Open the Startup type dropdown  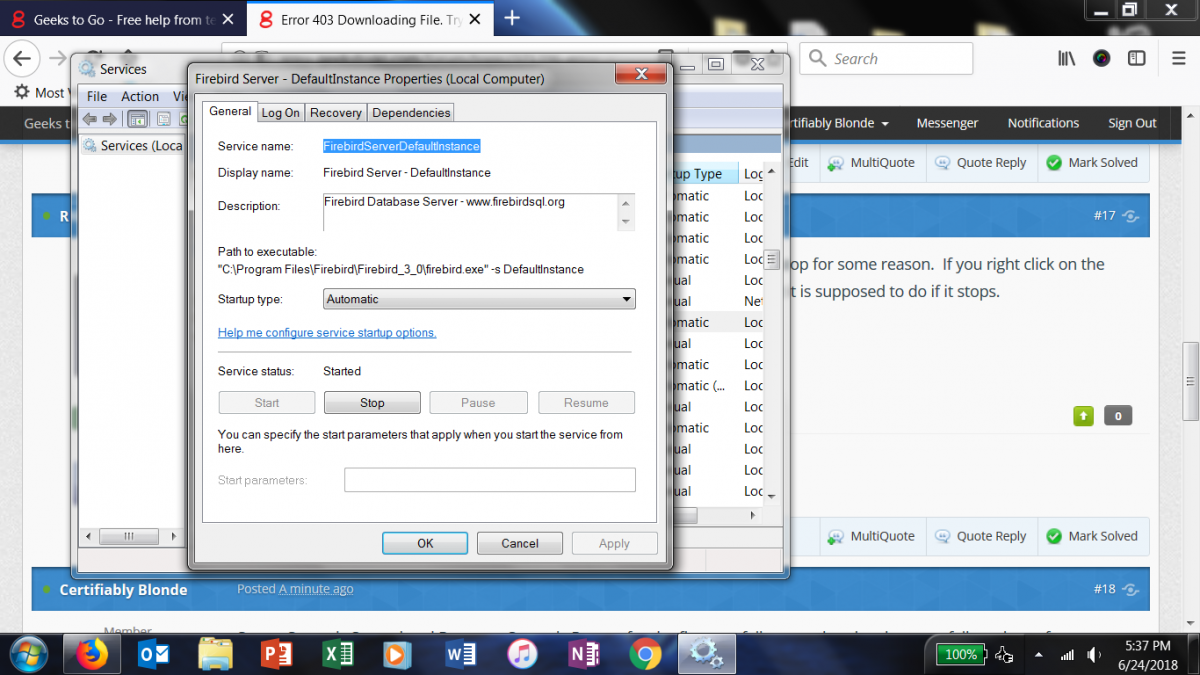pos(480,299)
